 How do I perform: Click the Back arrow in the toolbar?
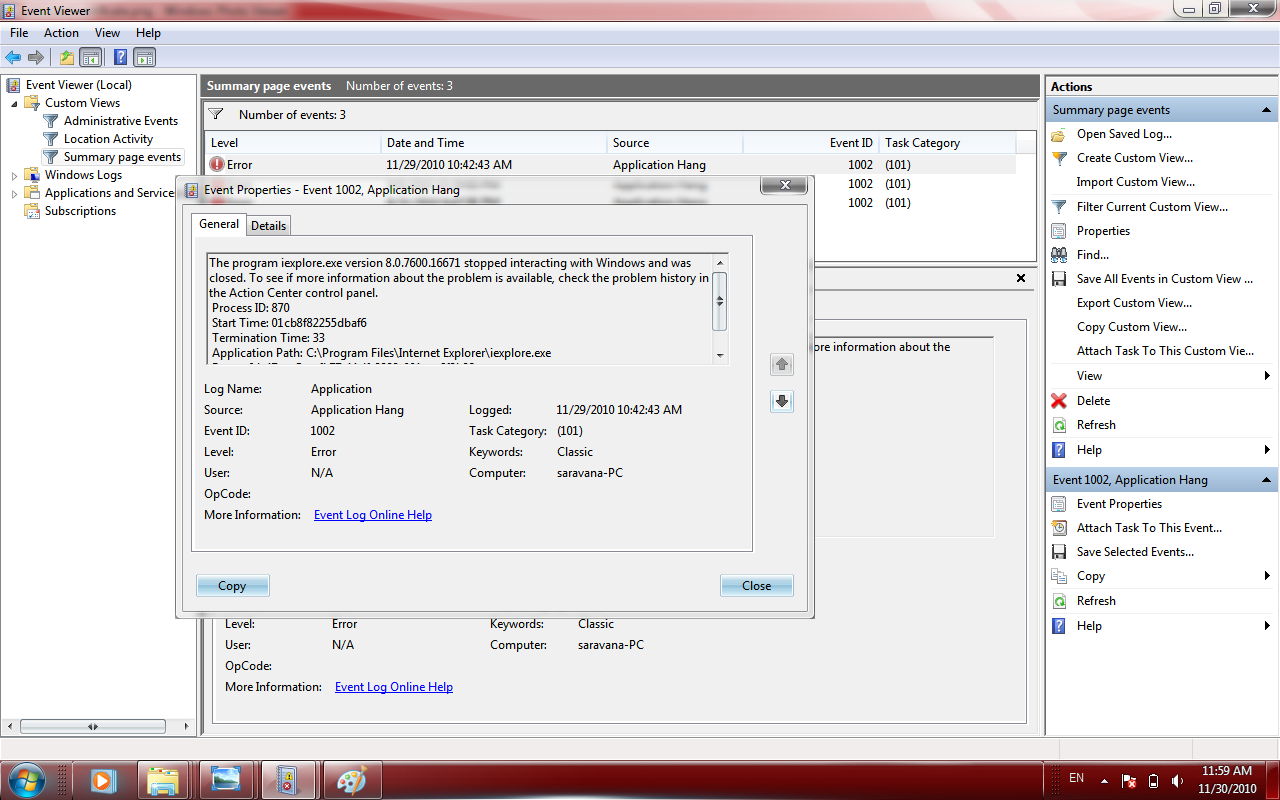[13, 57]
